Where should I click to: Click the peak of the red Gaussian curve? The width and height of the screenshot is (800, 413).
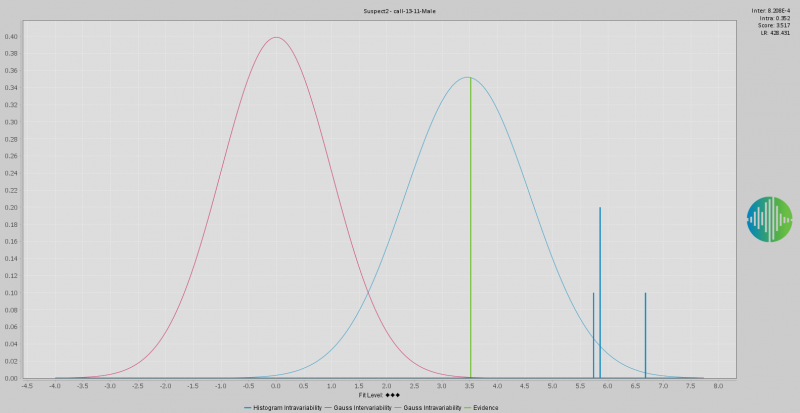pyautogui.click(x=276, y=38)
